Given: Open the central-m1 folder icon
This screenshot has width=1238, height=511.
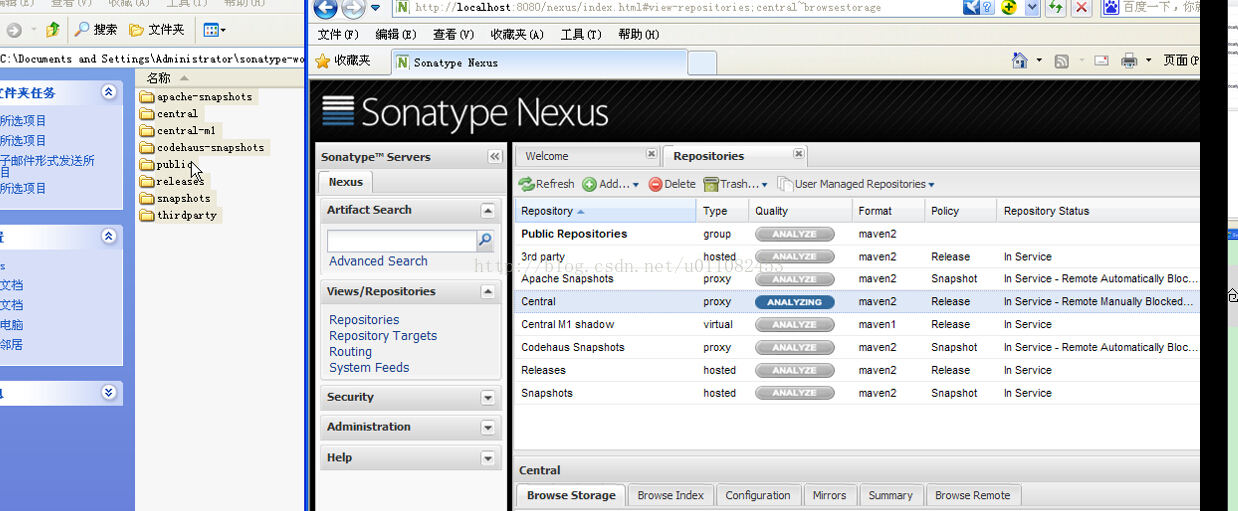Looking at the screenshot, I should pos(147,131).
